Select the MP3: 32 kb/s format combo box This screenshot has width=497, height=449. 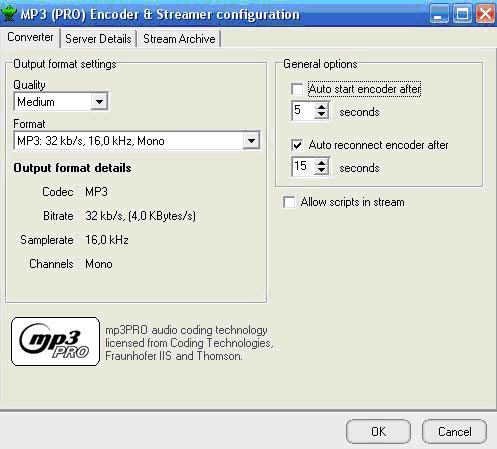[x=137, y=141]
